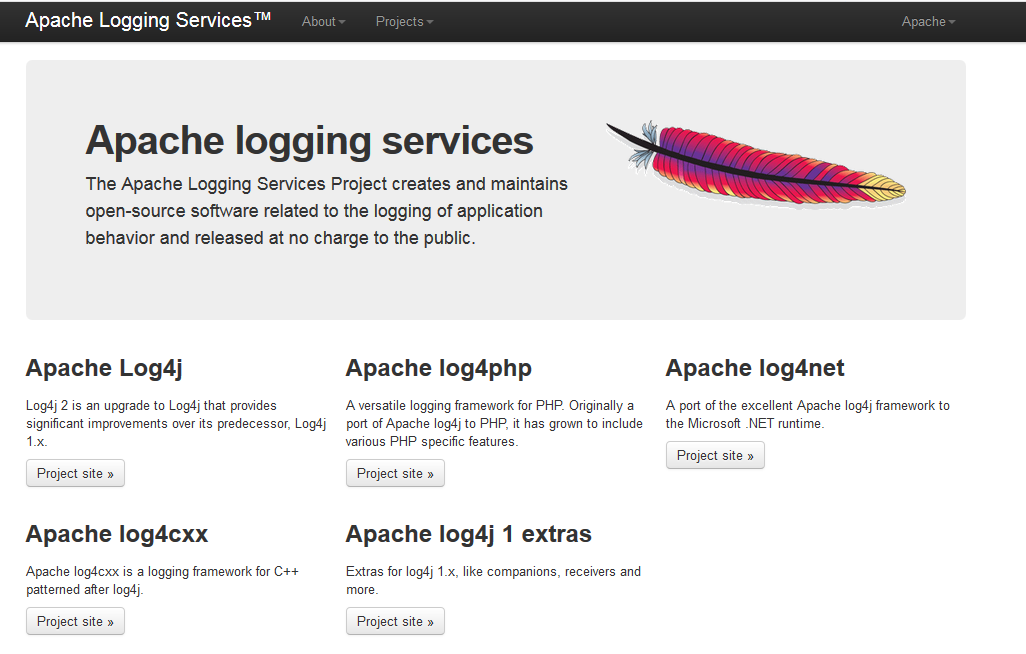Open the Apache dropdown in the navbar

[x=929, y=22]
